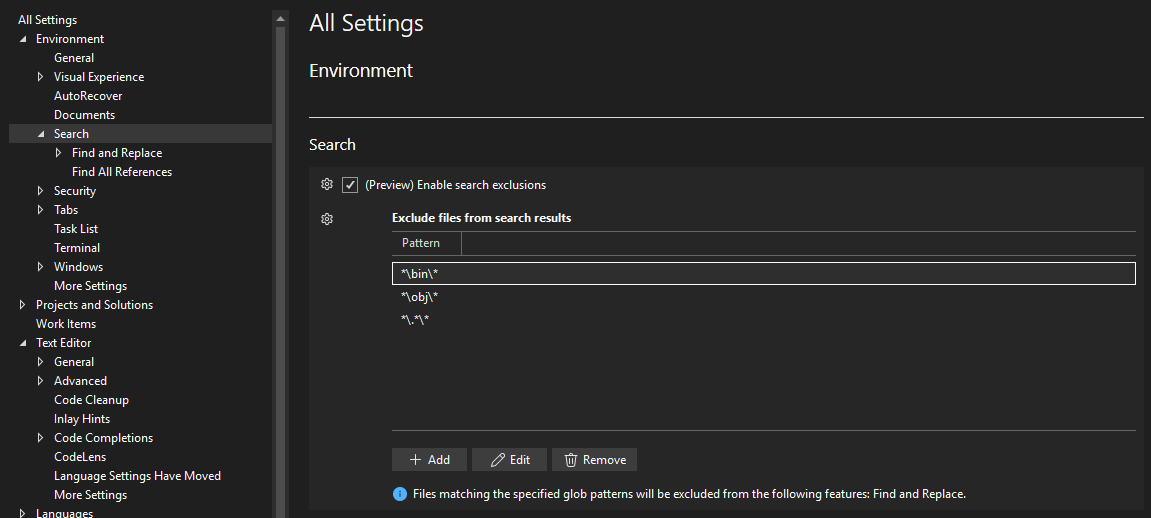This screenshot has height=518, width=1151.
Task: Click the gear icon beside Enable search exclusions
Action: [x=326, y=185]
